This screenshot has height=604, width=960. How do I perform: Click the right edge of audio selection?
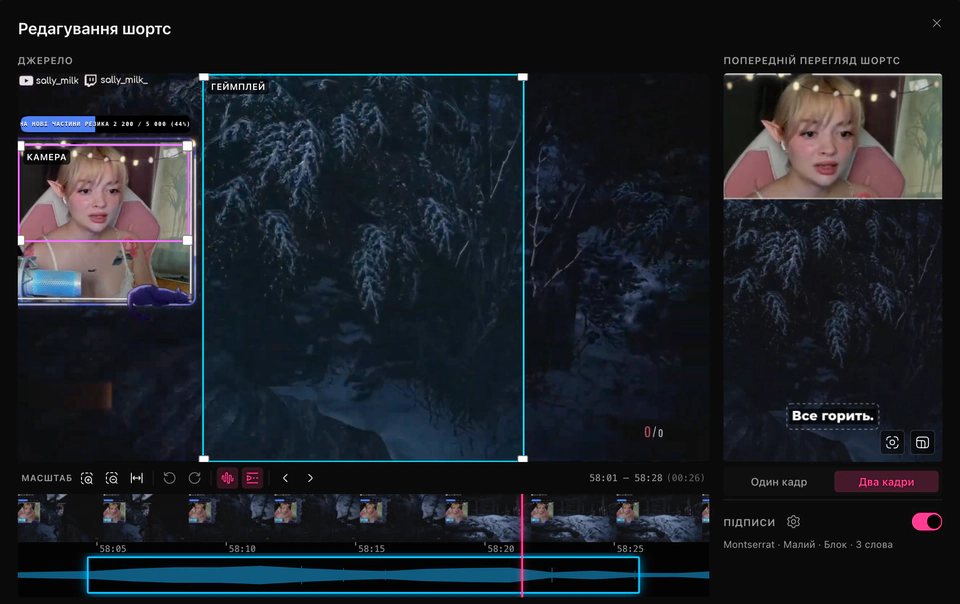click(639, 575)
